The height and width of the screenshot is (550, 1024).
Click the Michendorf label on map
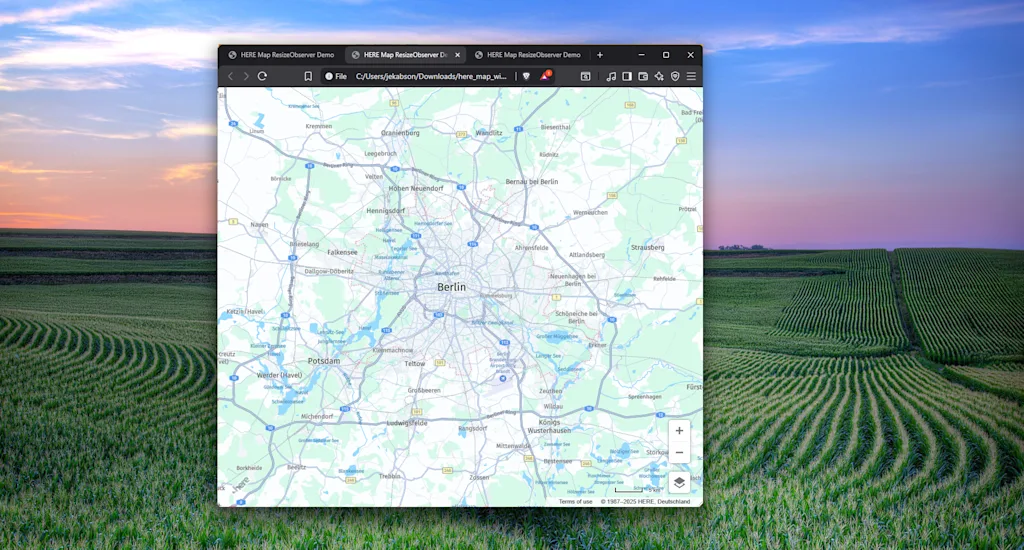click(317, 417)
